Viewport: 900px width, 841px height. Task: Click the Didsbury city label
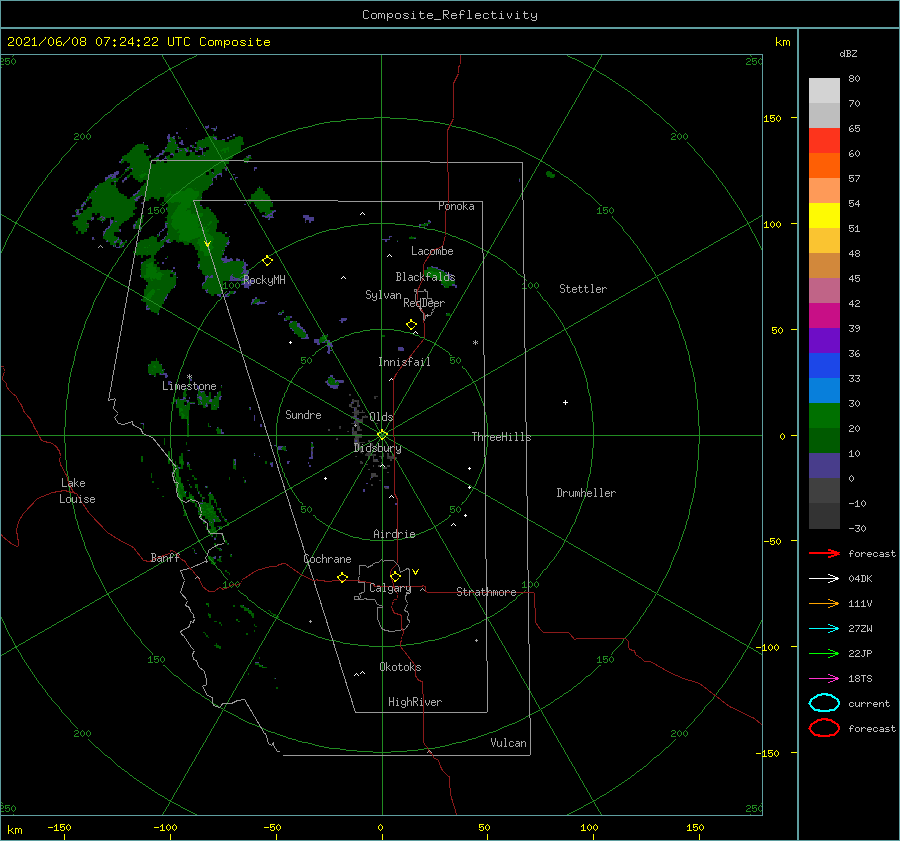point(378,448)
